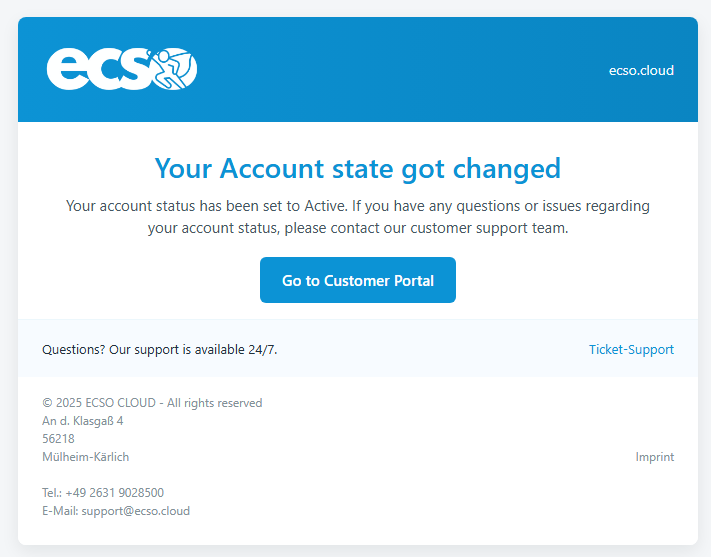This screenshot has height=557, width=711.
Task: Open the Imprint link
Action: [655, 457]
